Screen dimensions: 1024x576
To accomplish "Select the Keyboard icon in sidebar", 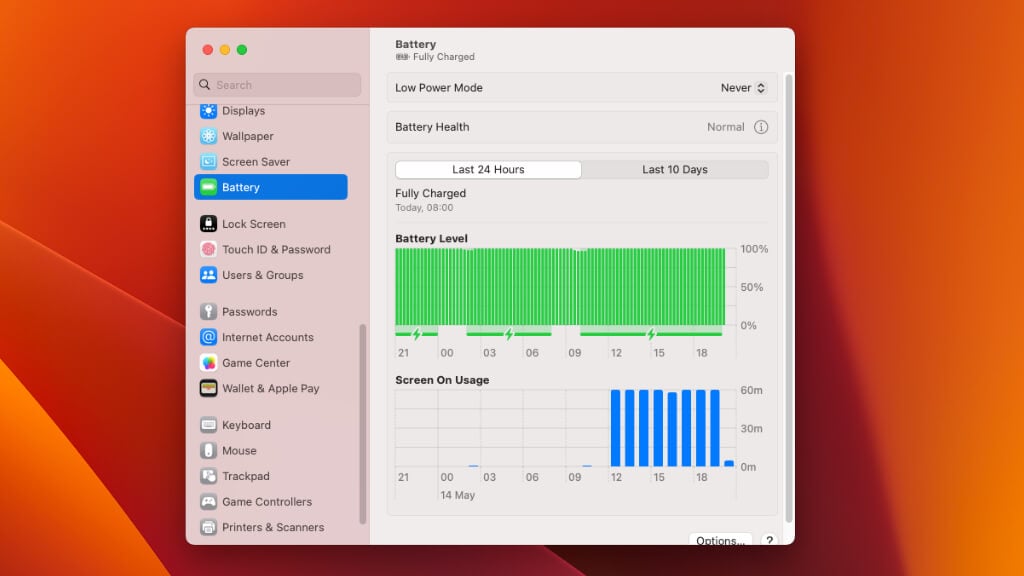I will 208,424.
